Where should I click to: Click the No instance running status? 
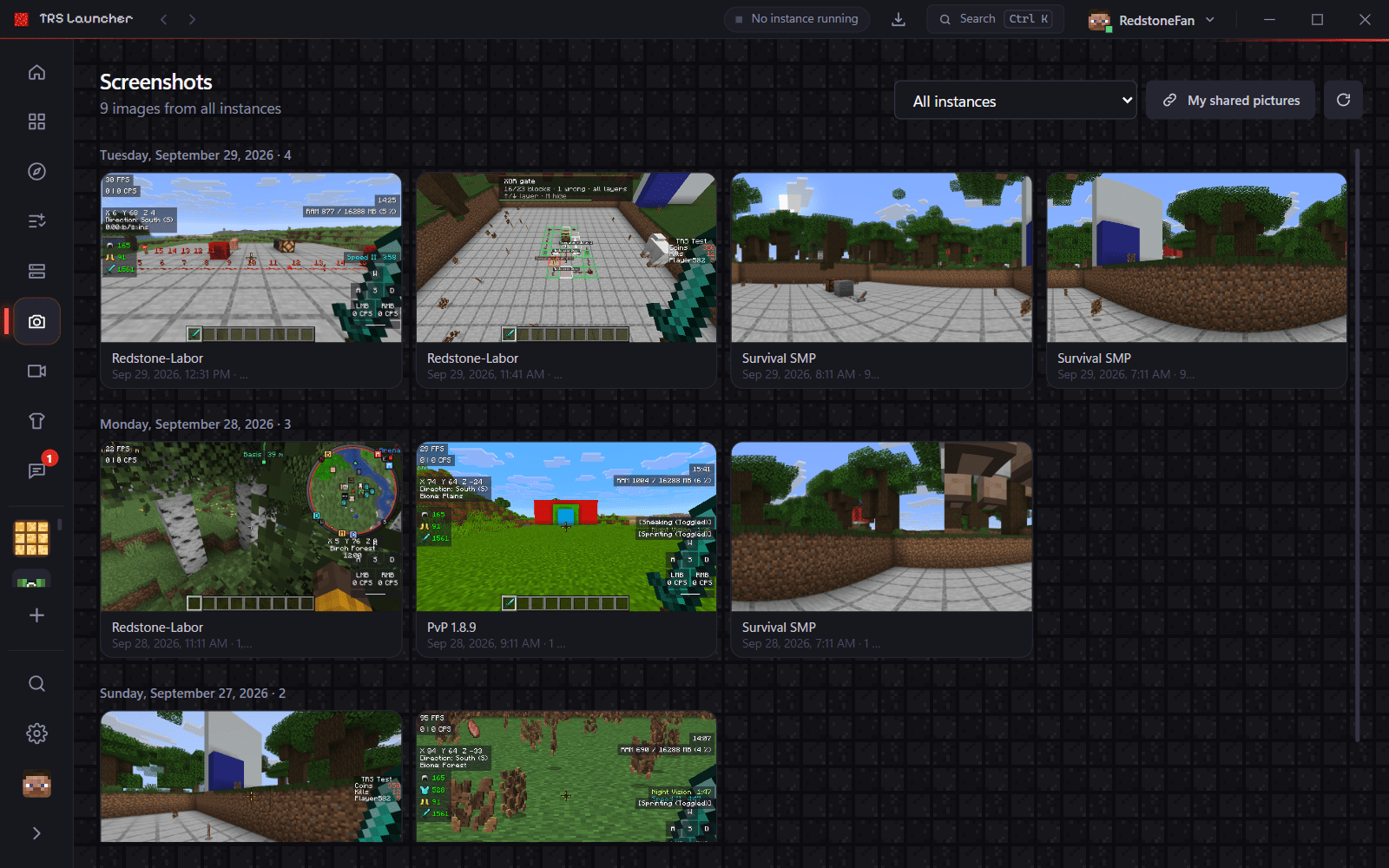click(797, 19)
